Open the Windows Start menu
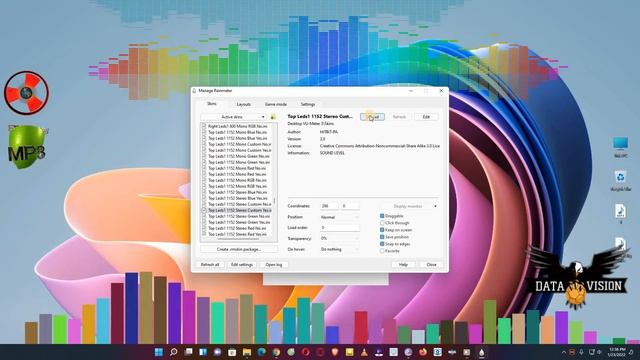 [159, 352]
